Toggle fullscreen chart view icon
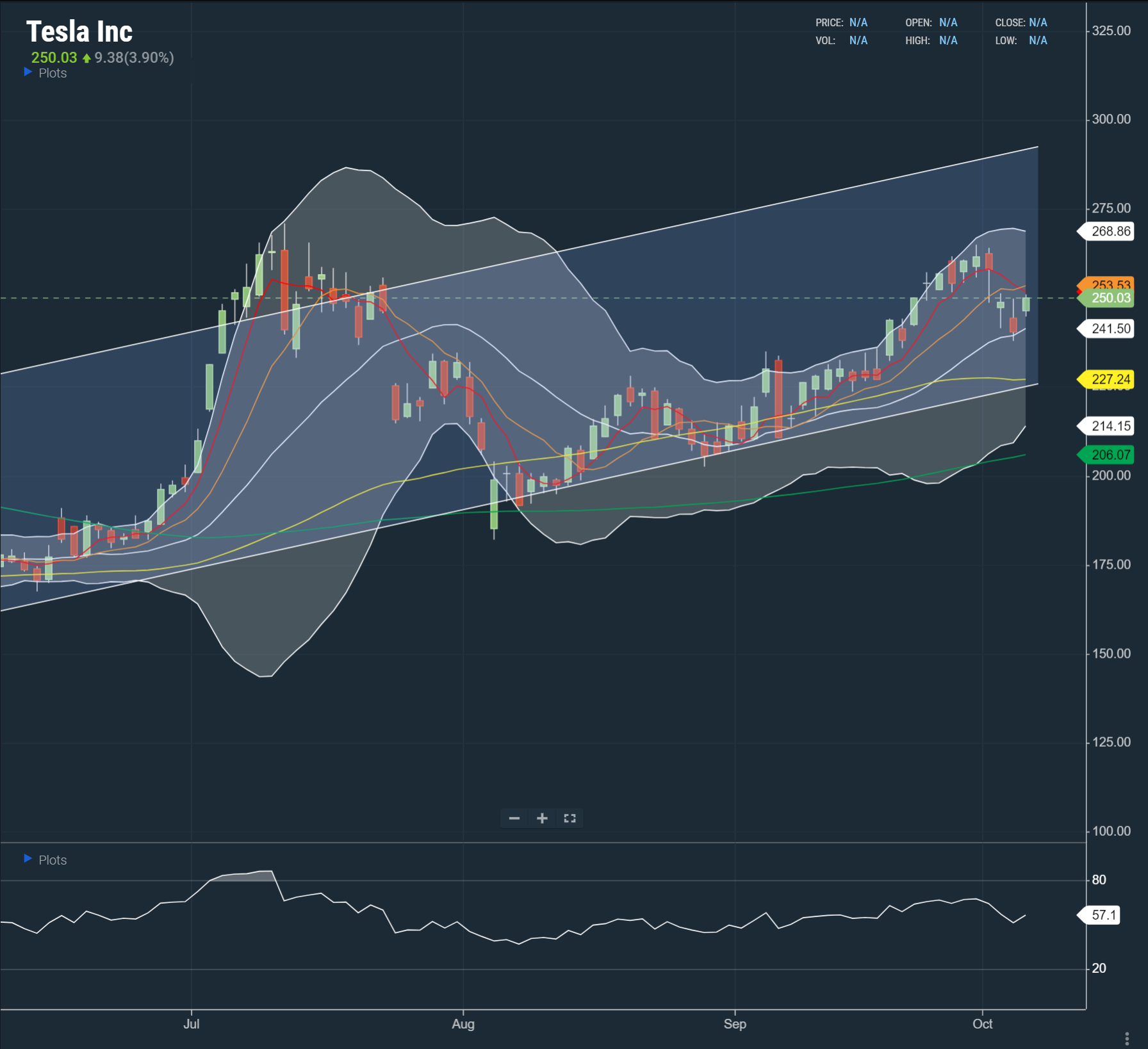This screenshot has width=1148, height=1049. pos(570,818)
